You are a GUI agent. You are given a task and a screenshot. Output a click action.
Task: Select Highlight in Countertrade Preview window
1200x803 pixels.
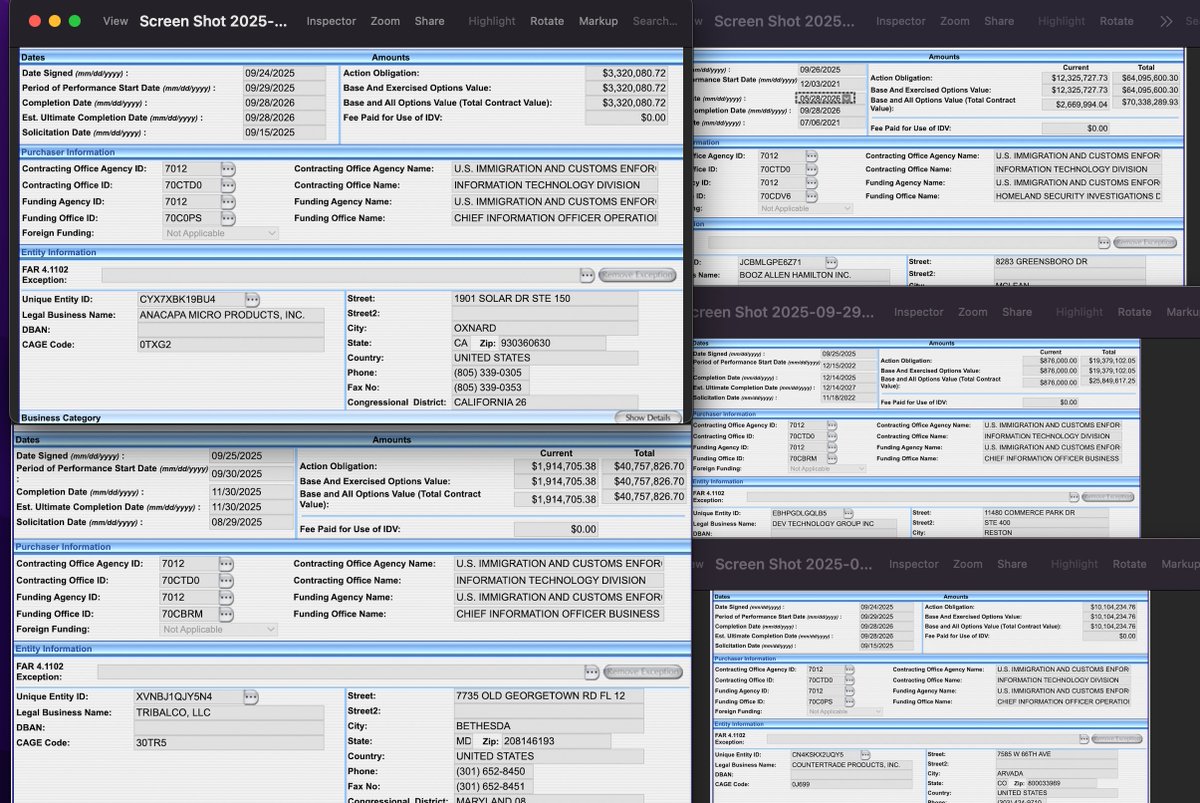coord(1075,564)
